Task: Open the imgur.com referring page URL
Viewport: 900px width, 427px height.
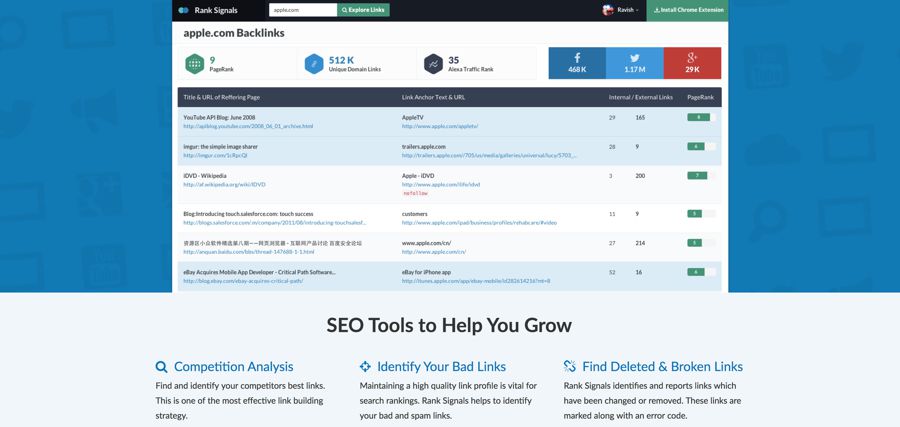Action: (215, 156)
